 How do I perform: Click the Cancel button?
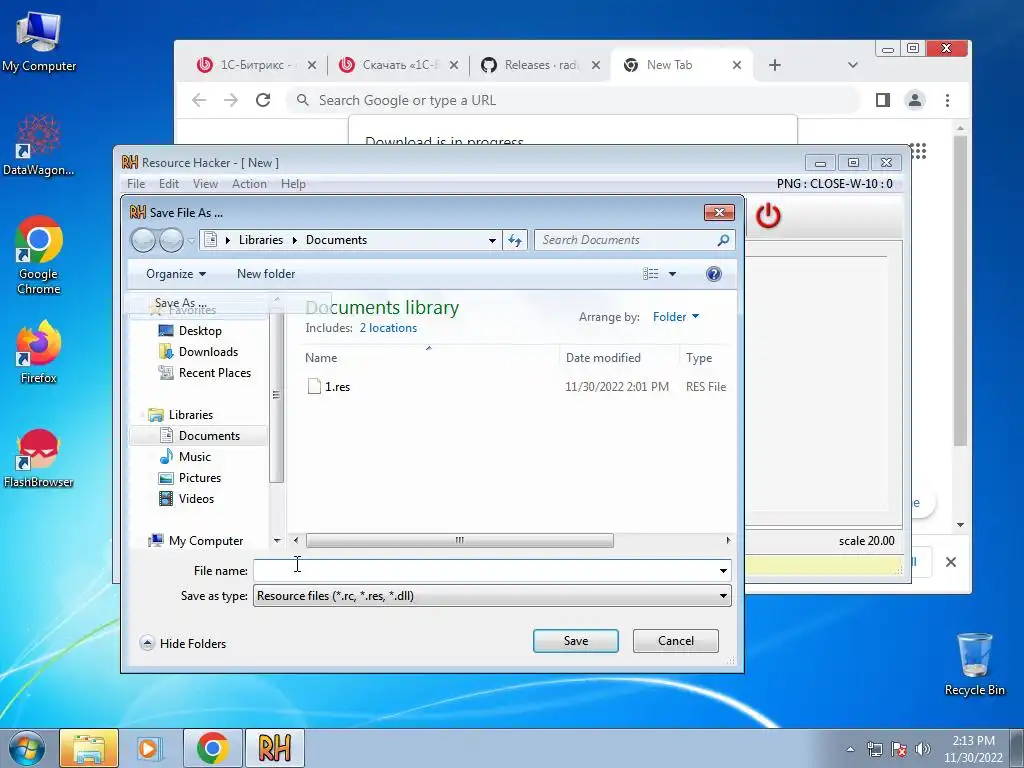click(x=675, y=641)
